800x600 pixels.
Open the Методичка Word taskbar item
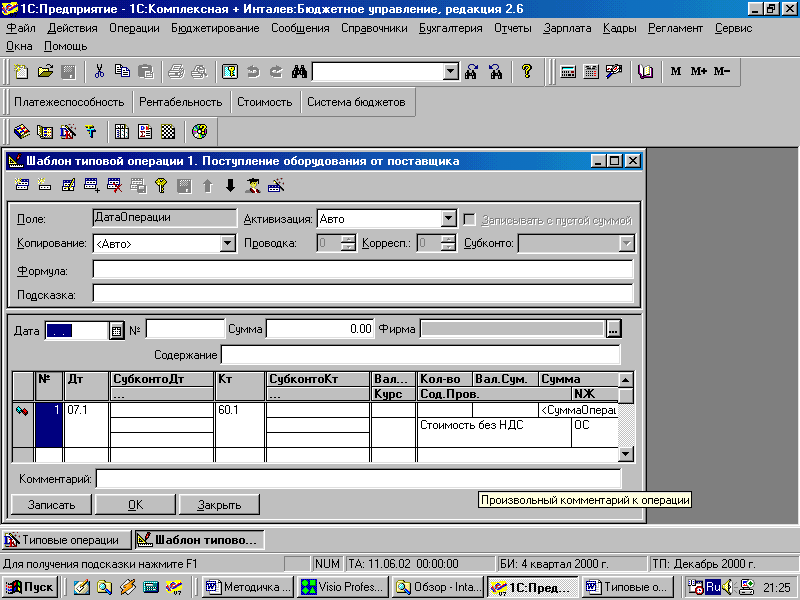tap(248, 587)
